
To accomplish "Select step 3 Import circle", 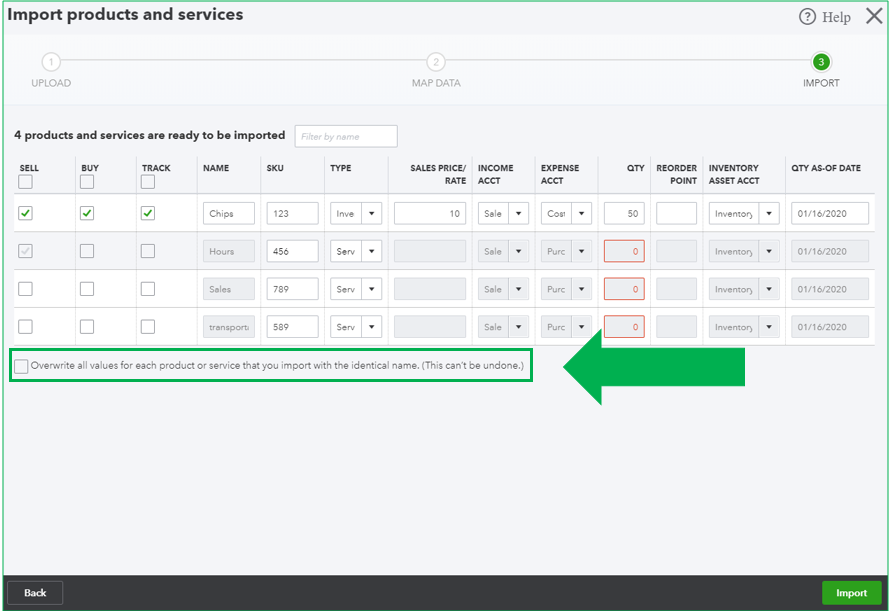I will pos(821,62).
